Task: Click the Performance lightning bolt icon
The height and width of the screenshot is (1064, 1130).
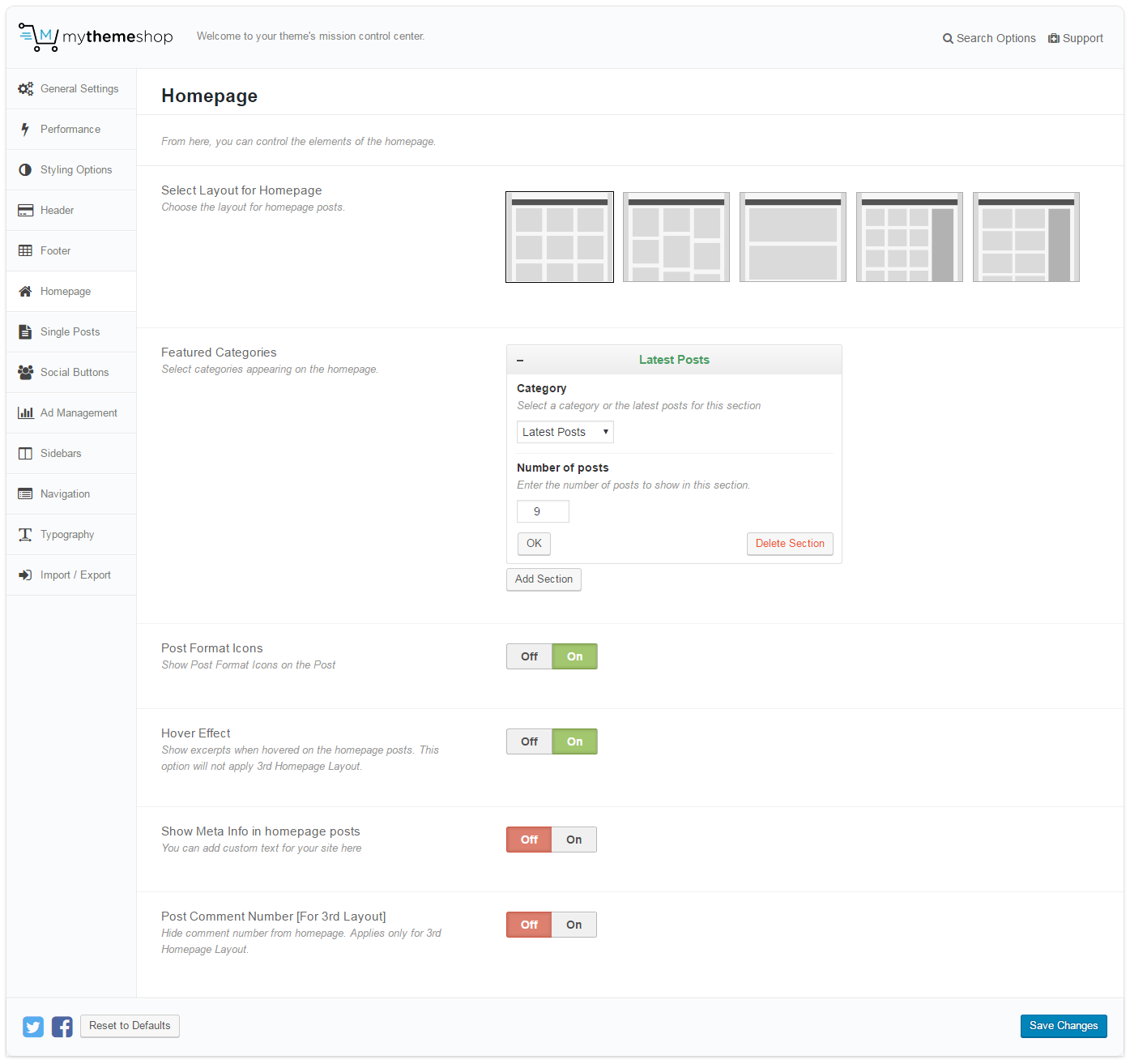Action: pyautogui.click(x=25, y=130)
